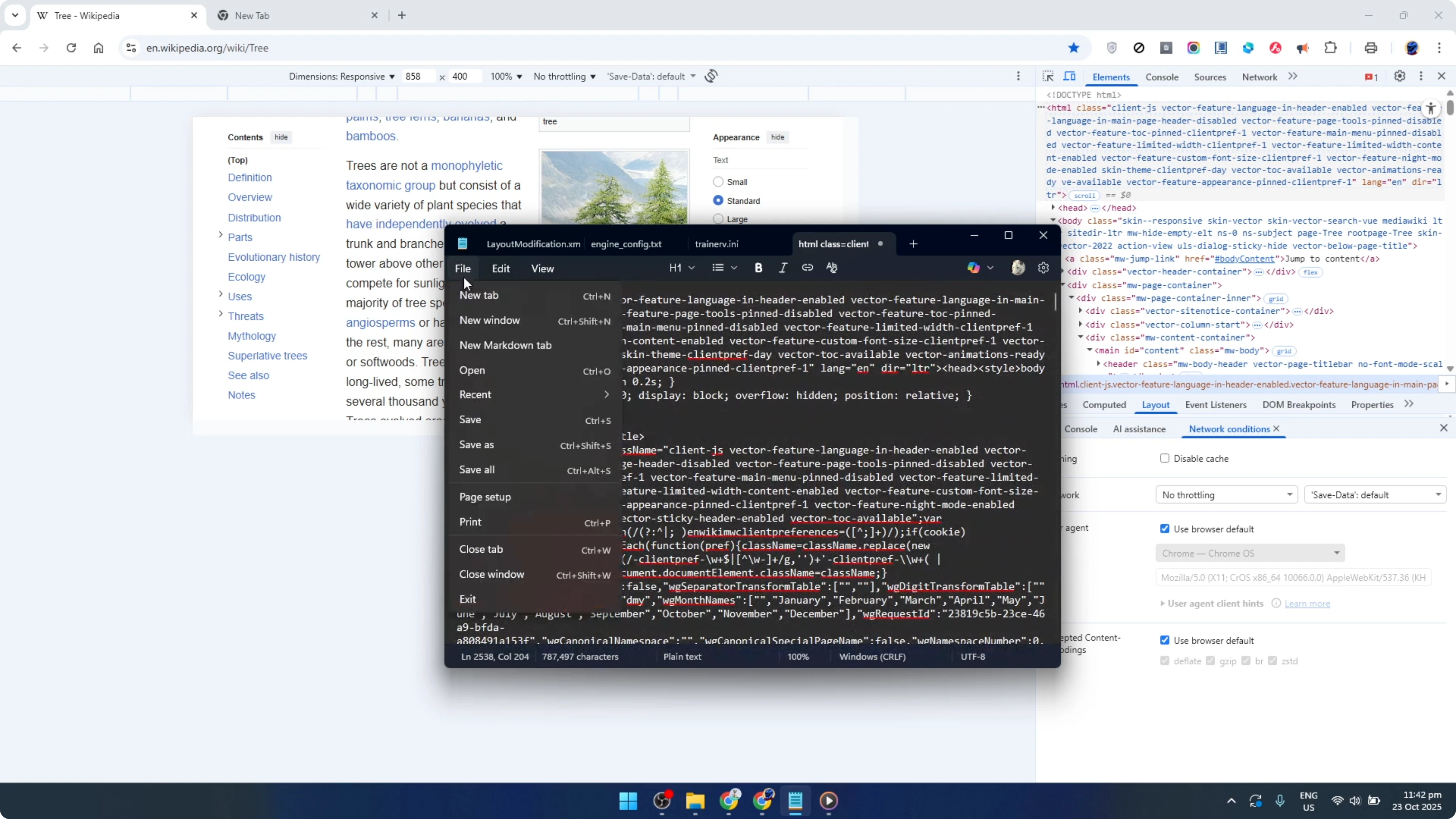This screenshot has width=1456, height=819.
Task: Open the editor settings gear
Action: click(1043, 267)
